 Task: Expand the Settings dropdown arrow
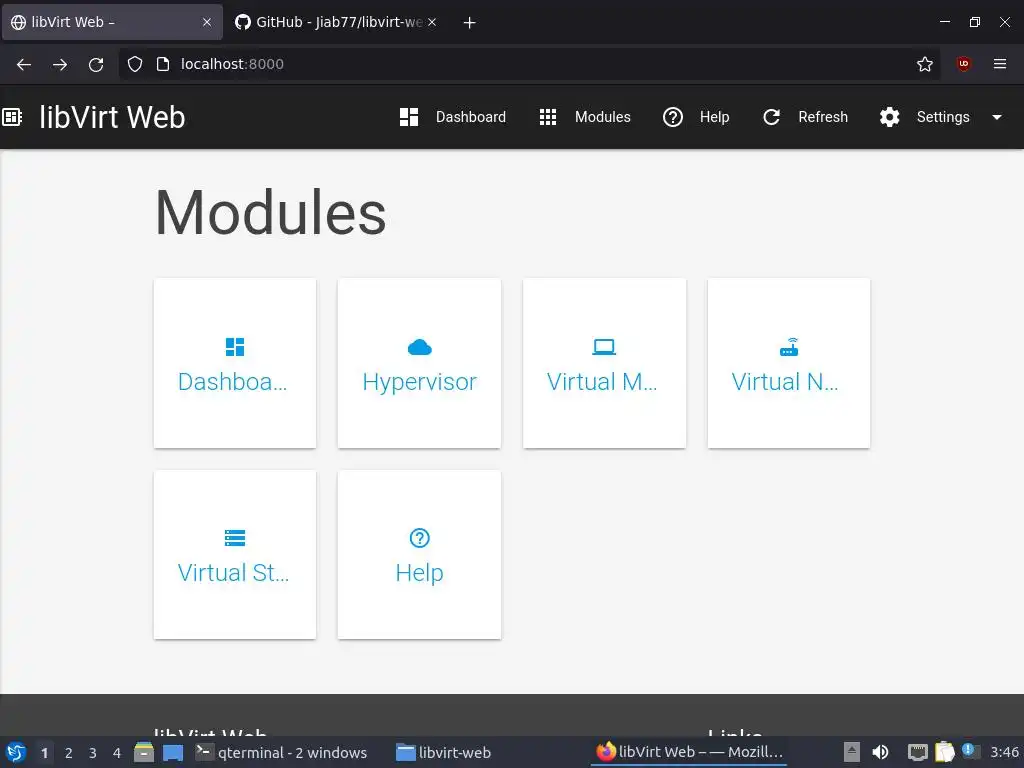997,118
